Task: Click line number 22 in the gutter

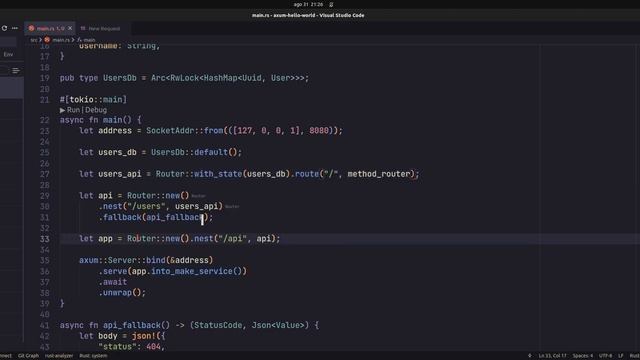Action: 44,120
